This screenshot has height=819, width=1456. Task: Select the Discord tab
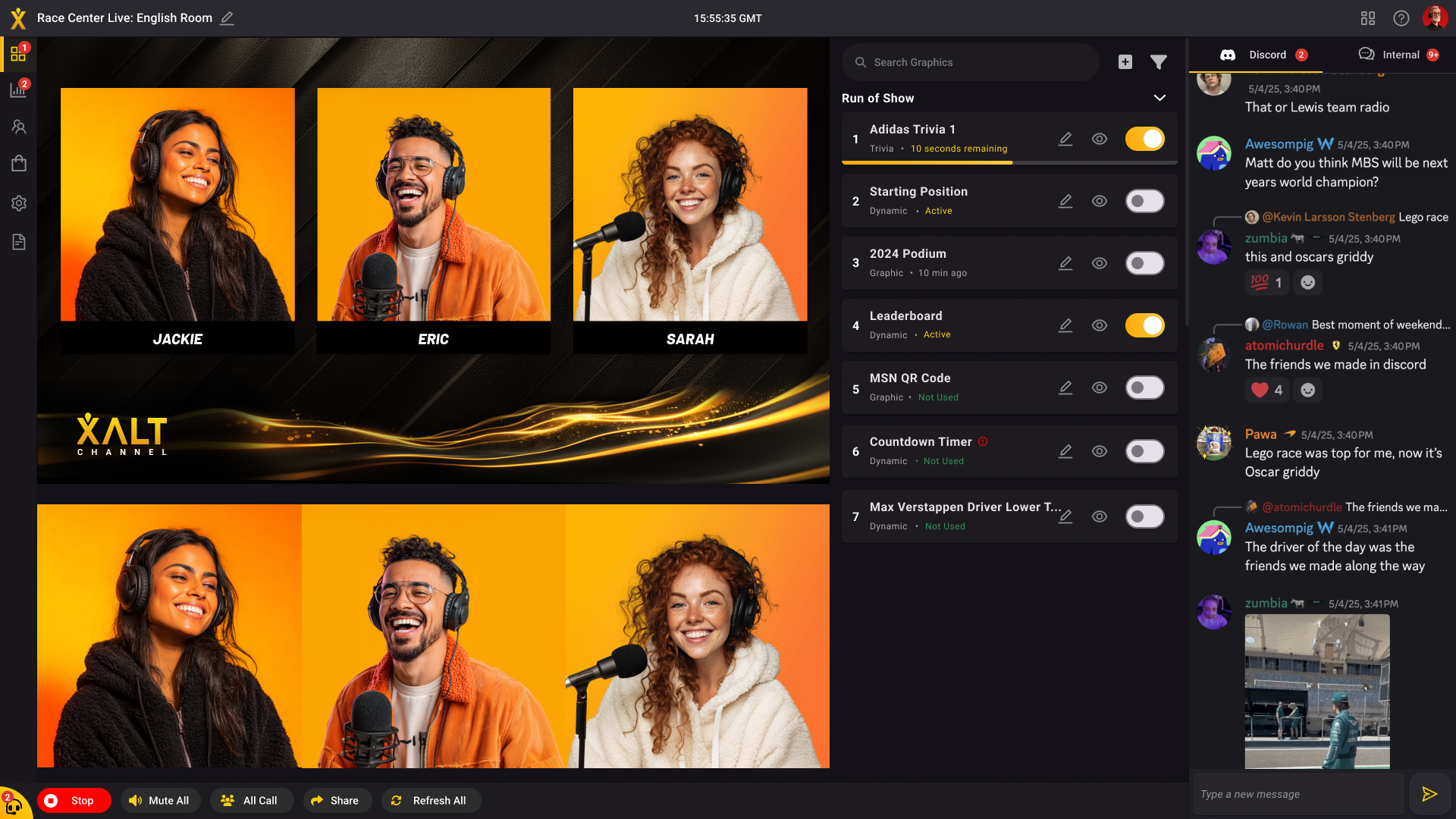[x=1266, y=54]
